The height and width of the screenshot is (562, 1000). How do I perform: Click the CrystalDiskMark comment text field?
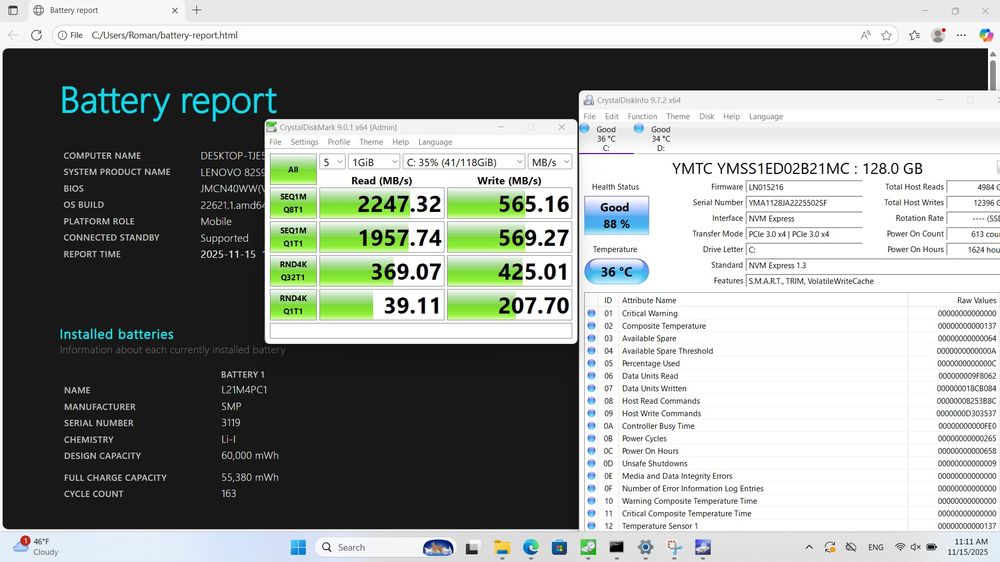[420, 331]
